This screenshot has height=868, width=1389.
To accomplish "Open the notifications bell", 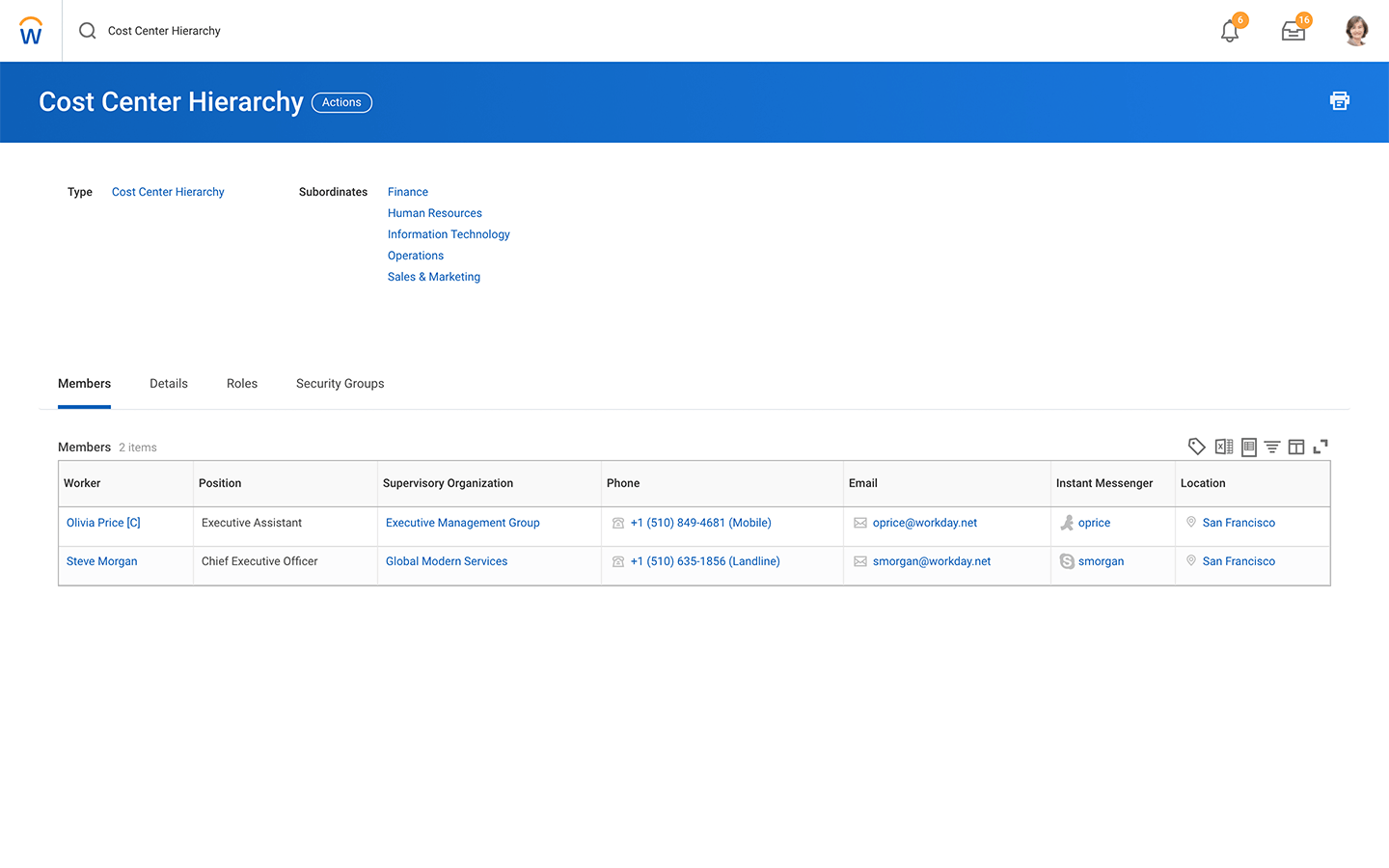I will [x=1230, y=31].
